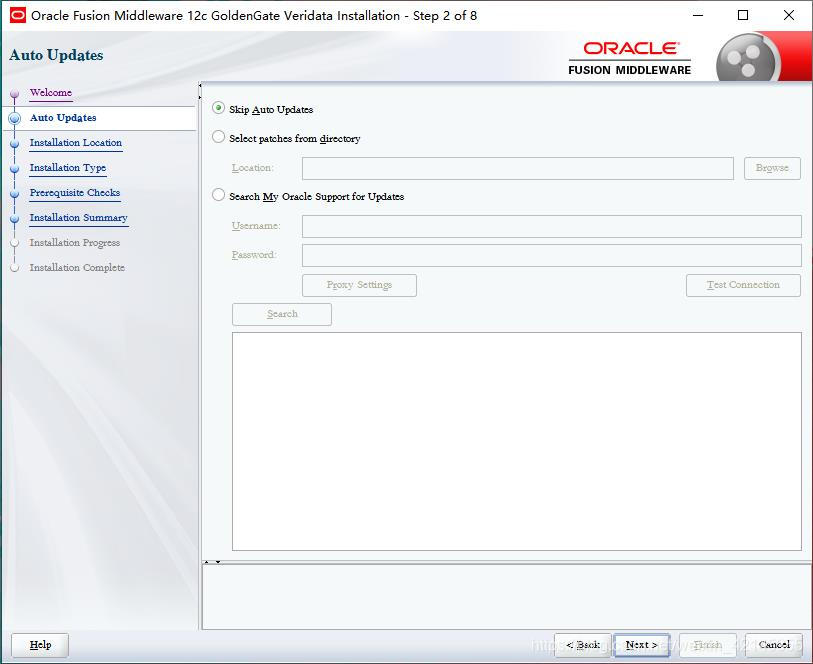Viewport: 813px width, 664px height.
Task: Click the Prerequisite Checks step bullet icon
Action: tap(15, 193)
